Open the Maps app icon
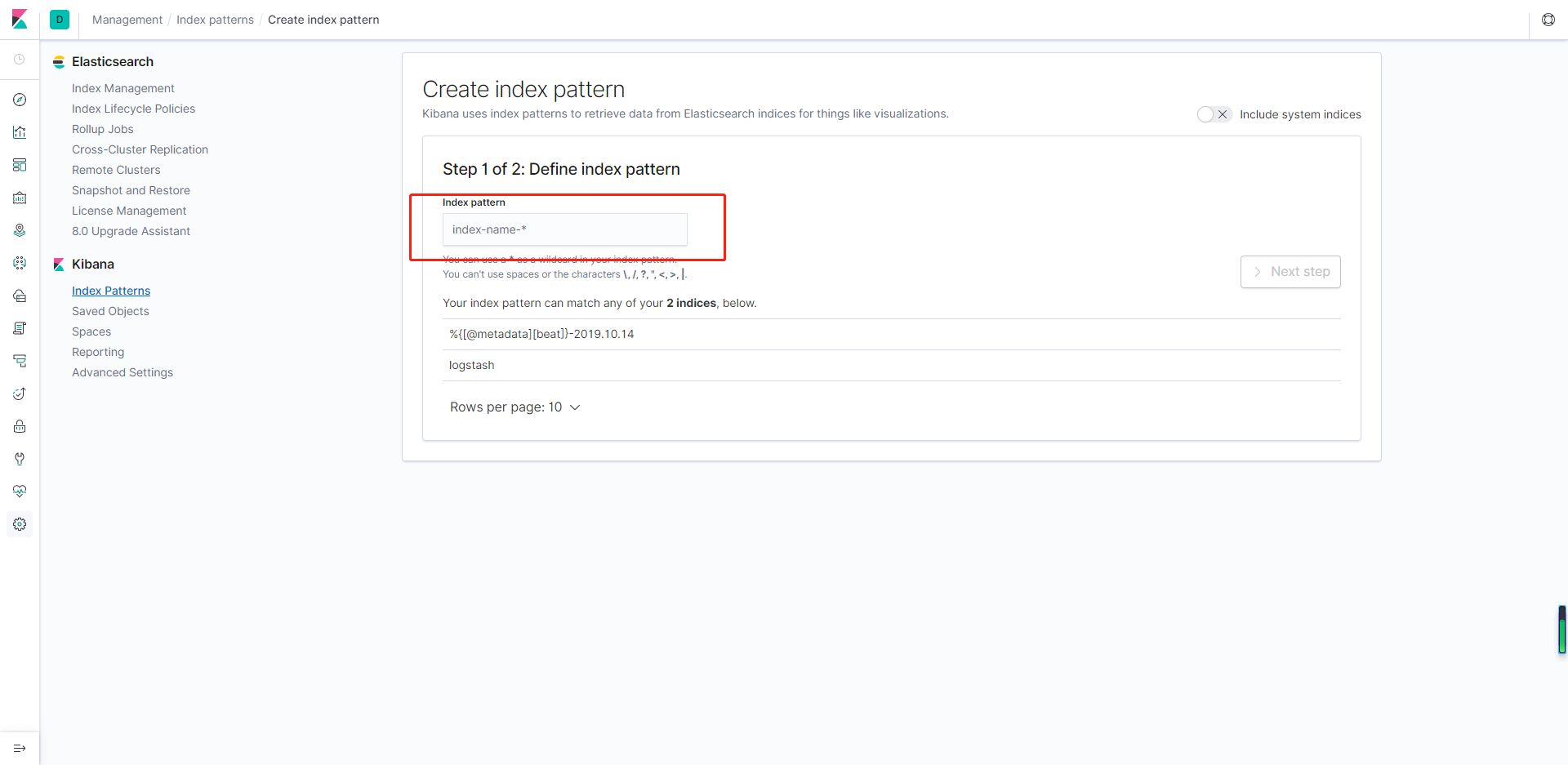Viewport: 1568px width, 765px height. click(20, 230)
